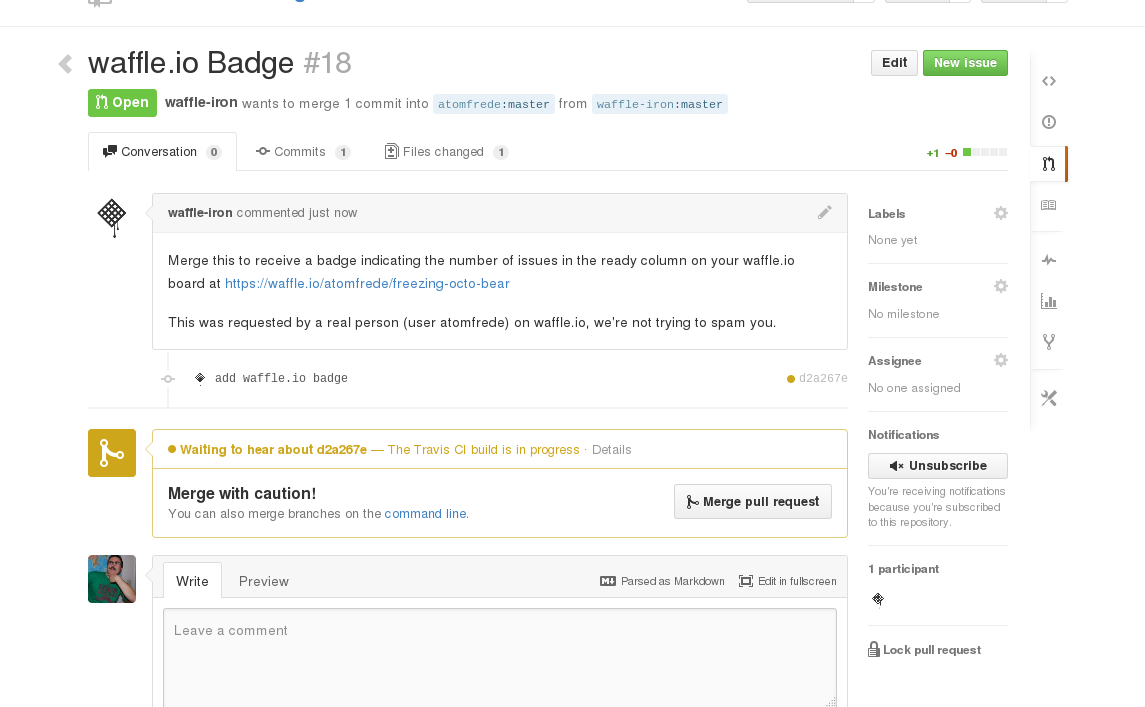Open the waffle.io board link
The image size is (1145, 707).
pos(367,283)
